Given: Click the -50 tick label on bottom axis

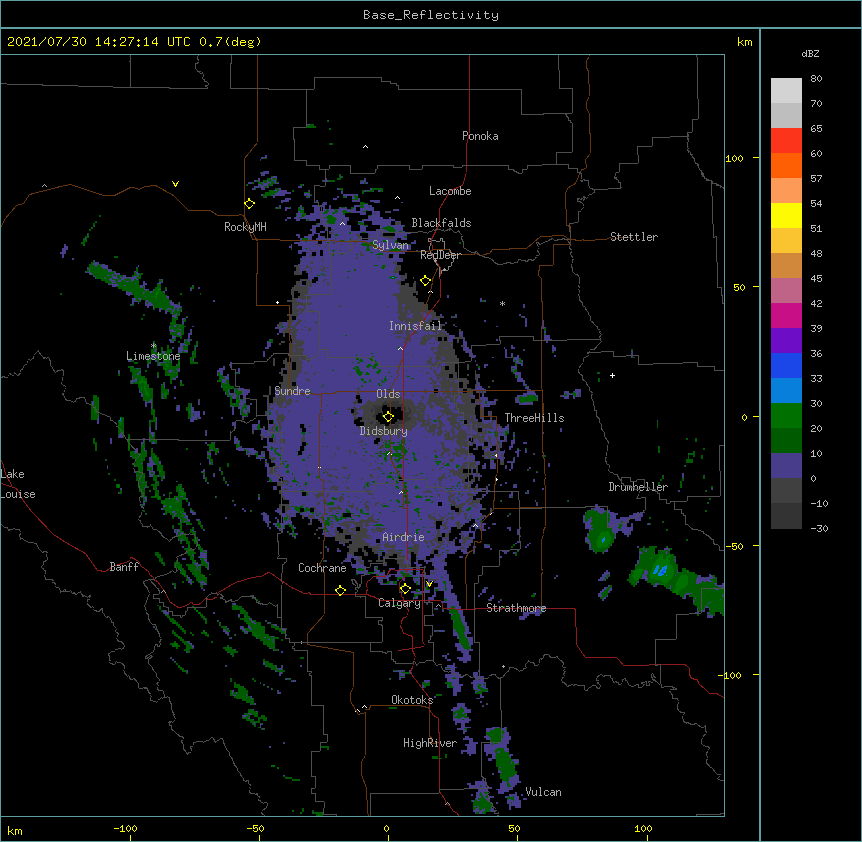Looking at the screenshot, I should (x=255, y=828).
